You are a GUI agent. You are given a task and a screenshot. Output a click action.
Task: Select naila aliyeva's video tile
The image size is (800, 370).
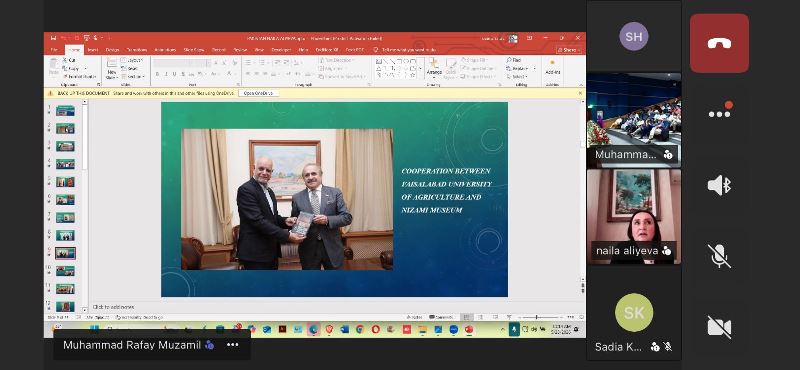(634, 217)
